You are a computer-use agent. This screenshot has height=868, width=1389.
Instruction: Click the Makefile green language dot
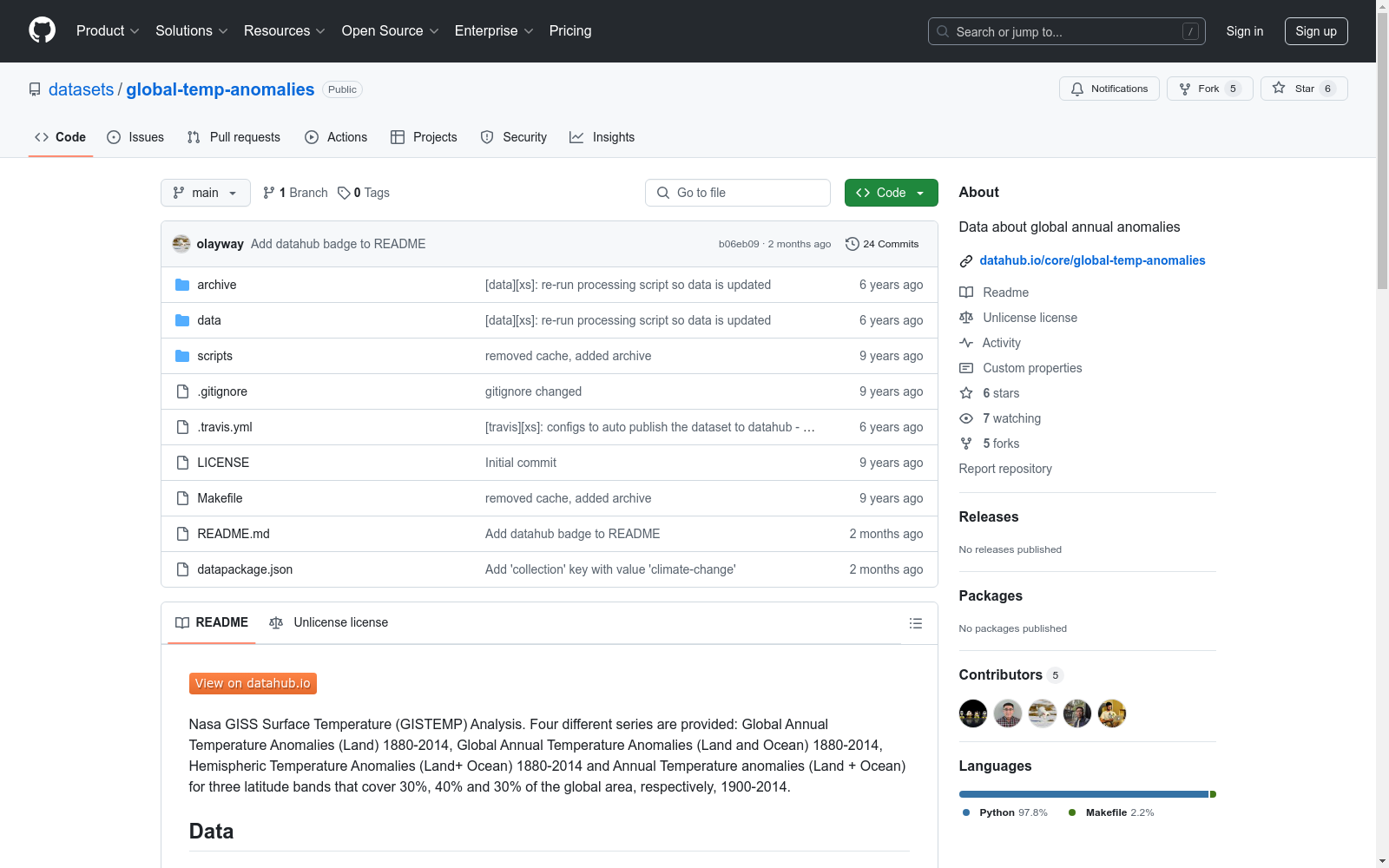[x=1072, y=812]
